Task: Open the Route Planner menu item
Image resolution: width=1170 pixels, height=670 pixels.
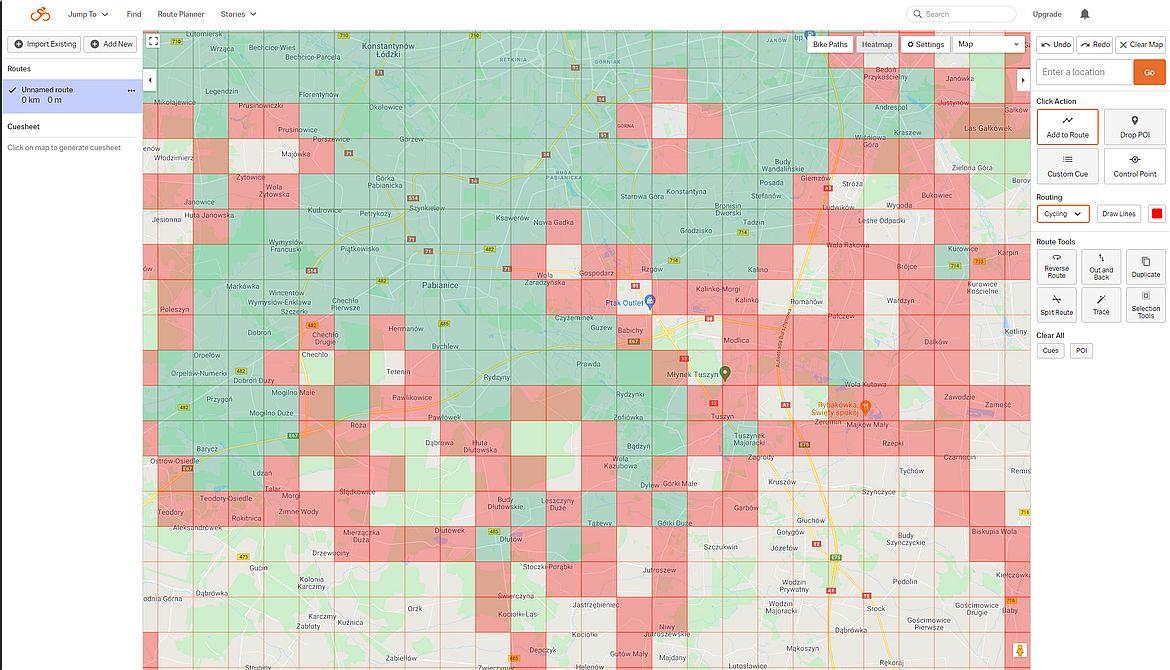Action: pos(181,14)
